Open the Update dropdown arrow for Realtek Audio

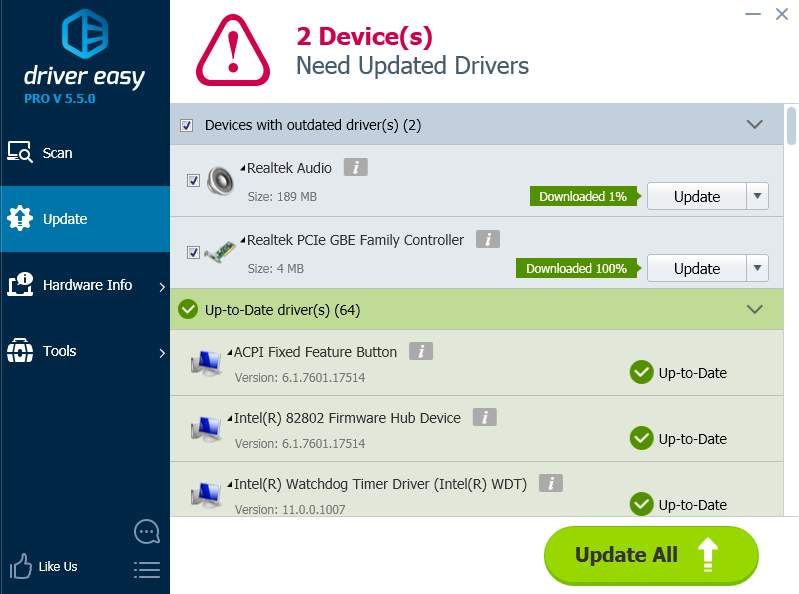pos(758,196)
